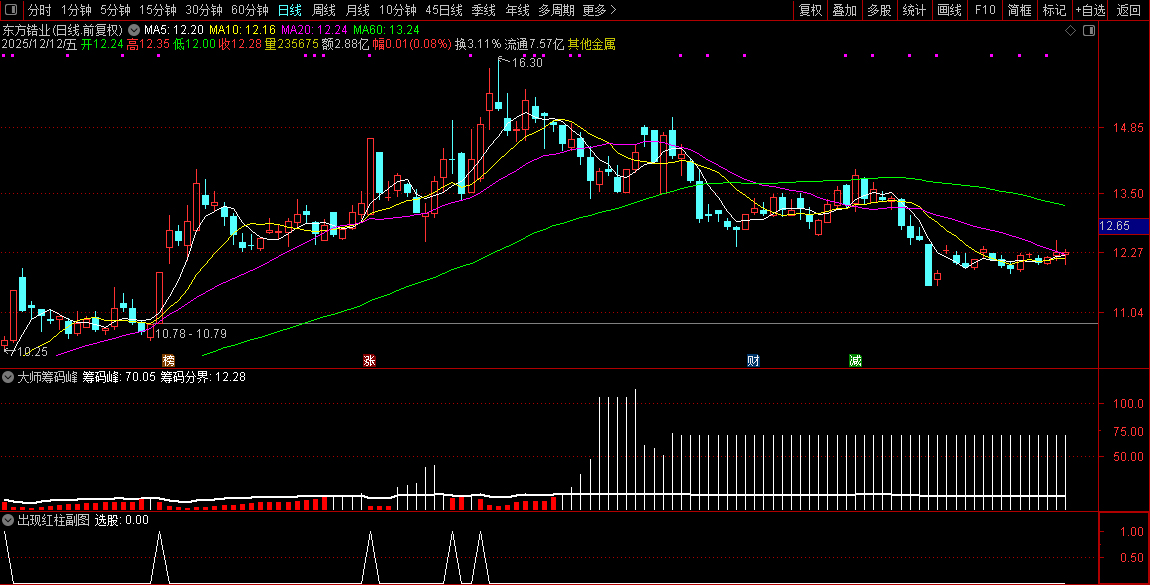Click the 返回 back button
This screenshot has width=1150, height=585.
point(1129,10)
